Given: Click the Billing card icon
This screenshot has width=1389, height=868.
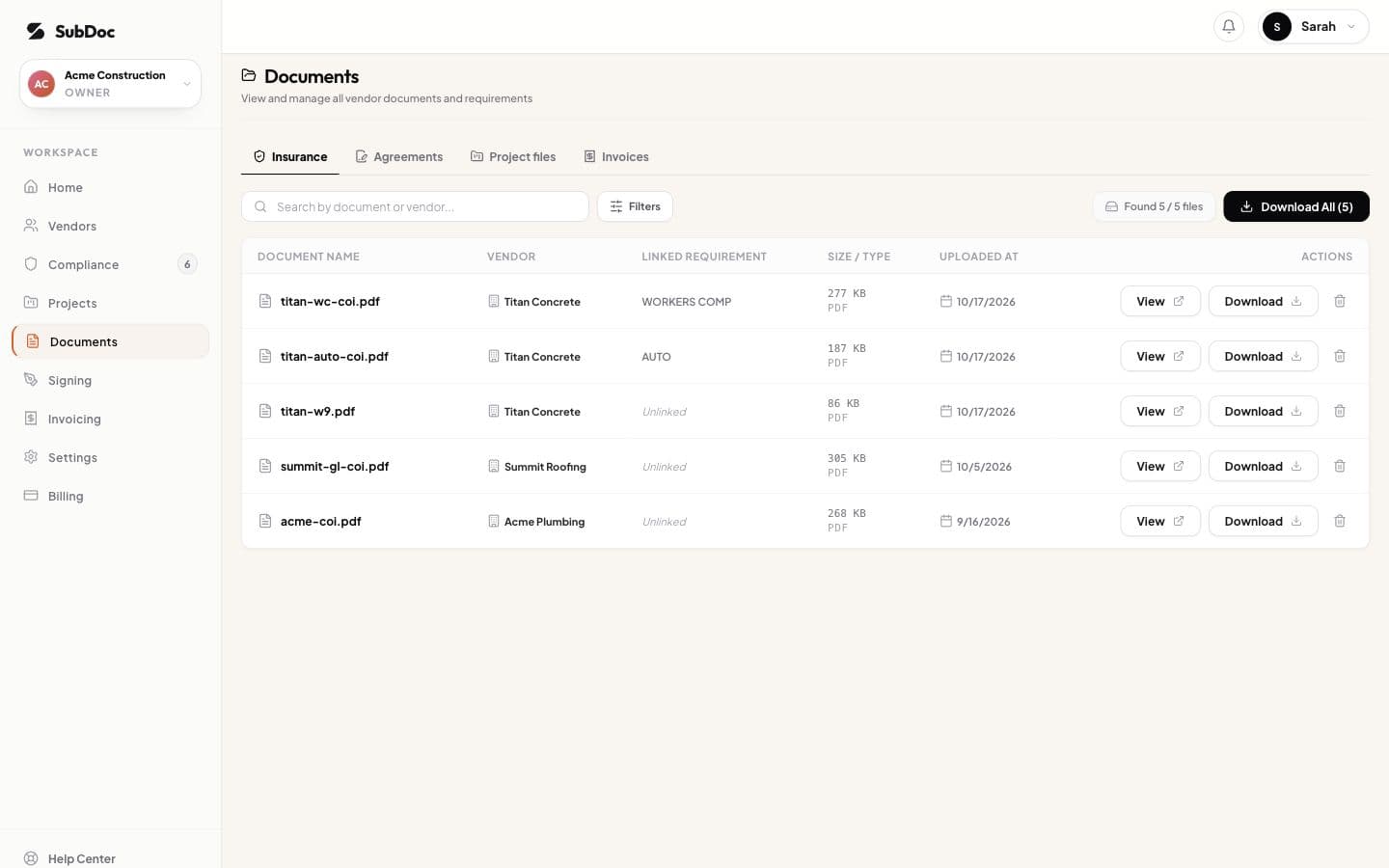Looking at the screenshot, I should point(31,496).
